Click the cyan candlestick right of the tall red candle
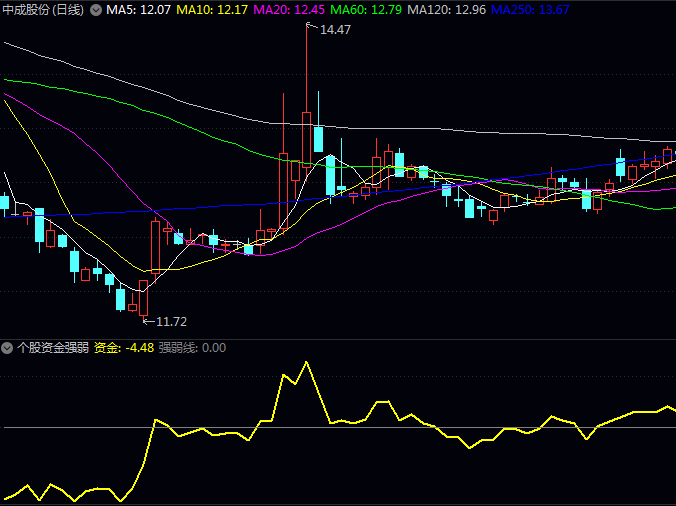 (x=319, y=138)
